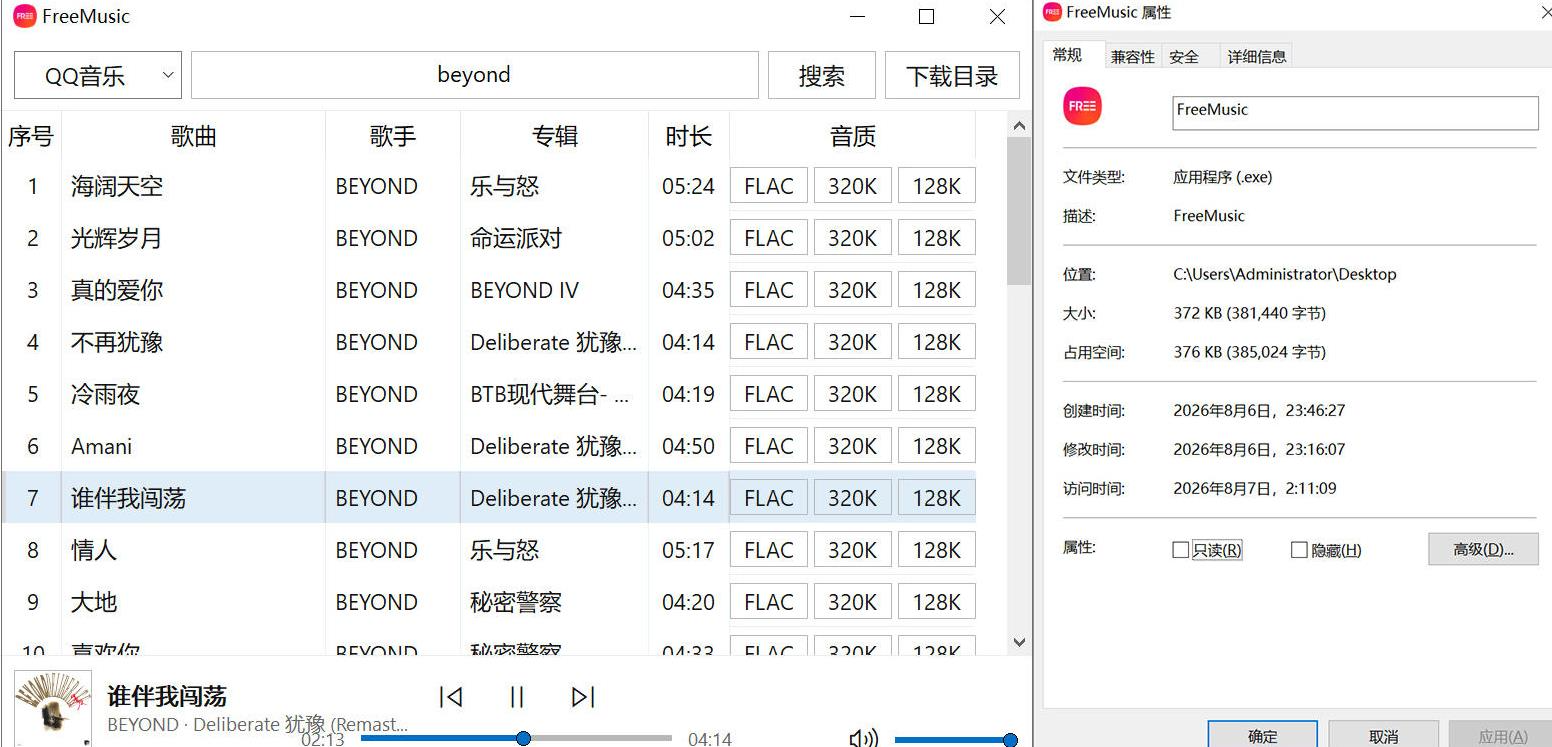Pause the current song

(x=517, y=697)
